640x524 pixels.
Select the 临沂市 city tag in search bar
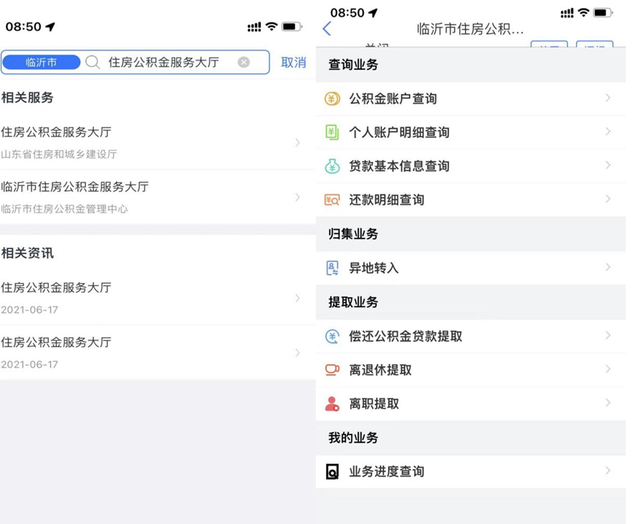pos(41,62)
